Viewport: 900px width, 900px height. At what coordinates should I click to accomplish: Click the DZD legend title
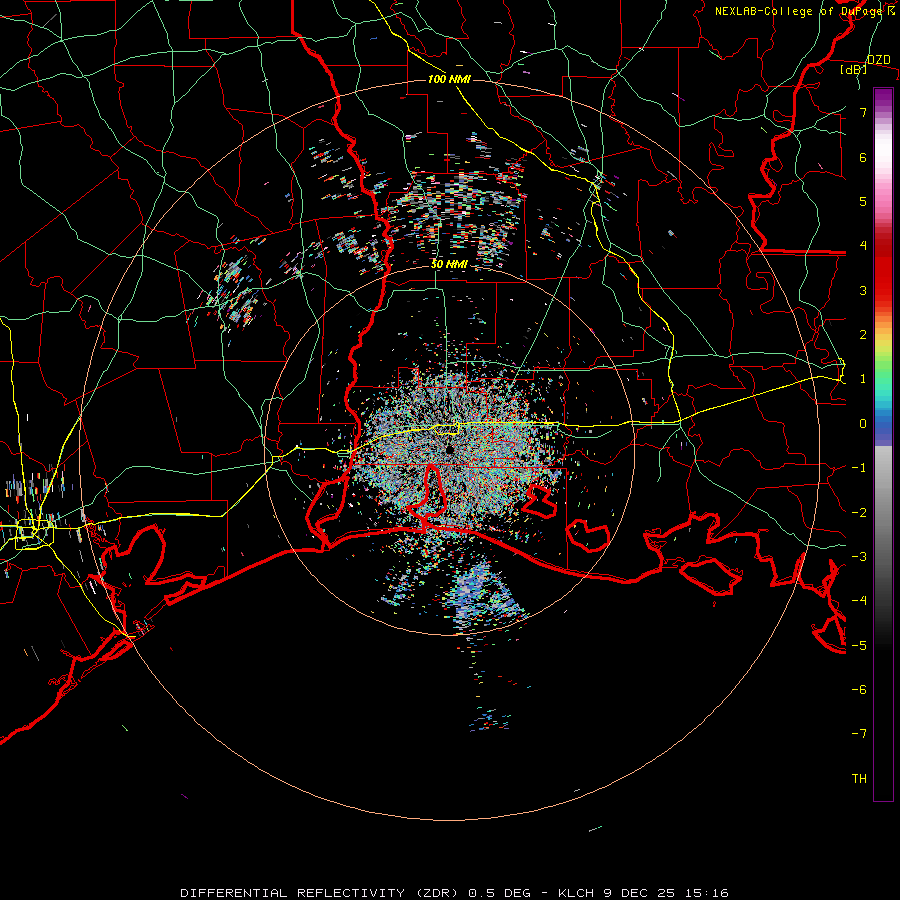tap(878, 60)
